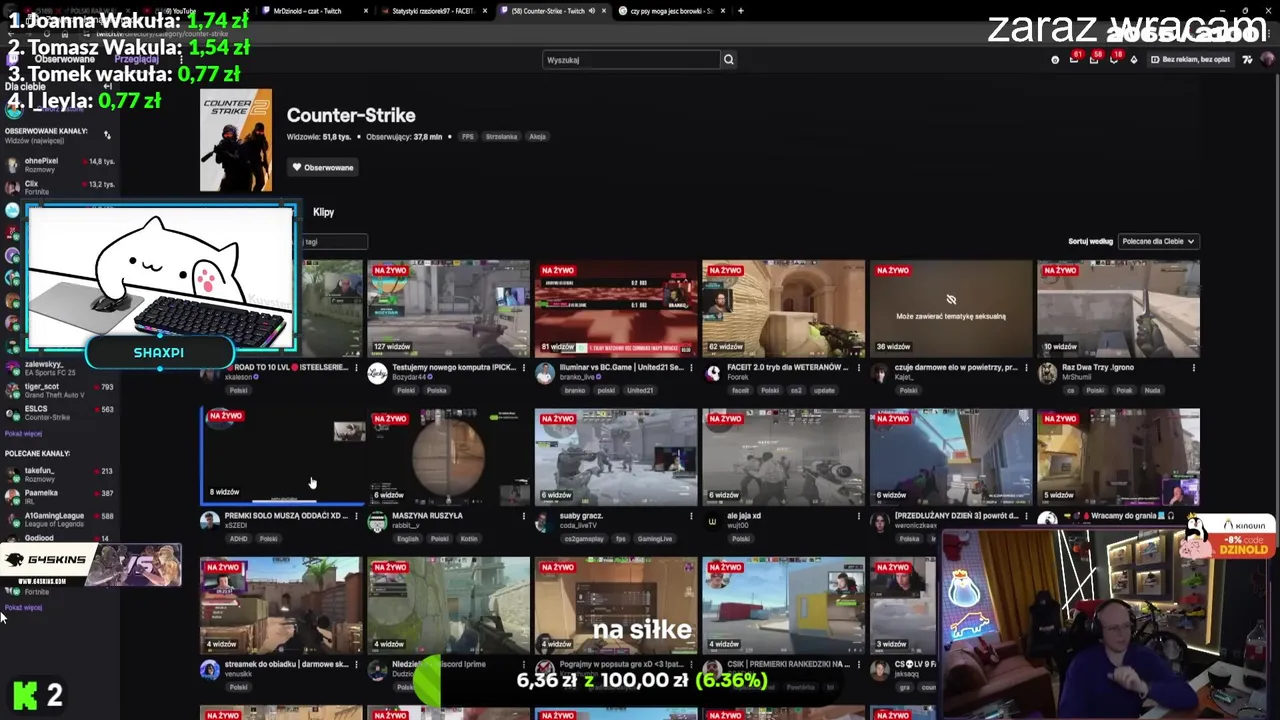Switch to the Statystyki rzeziorek97 browser tab

433,11
